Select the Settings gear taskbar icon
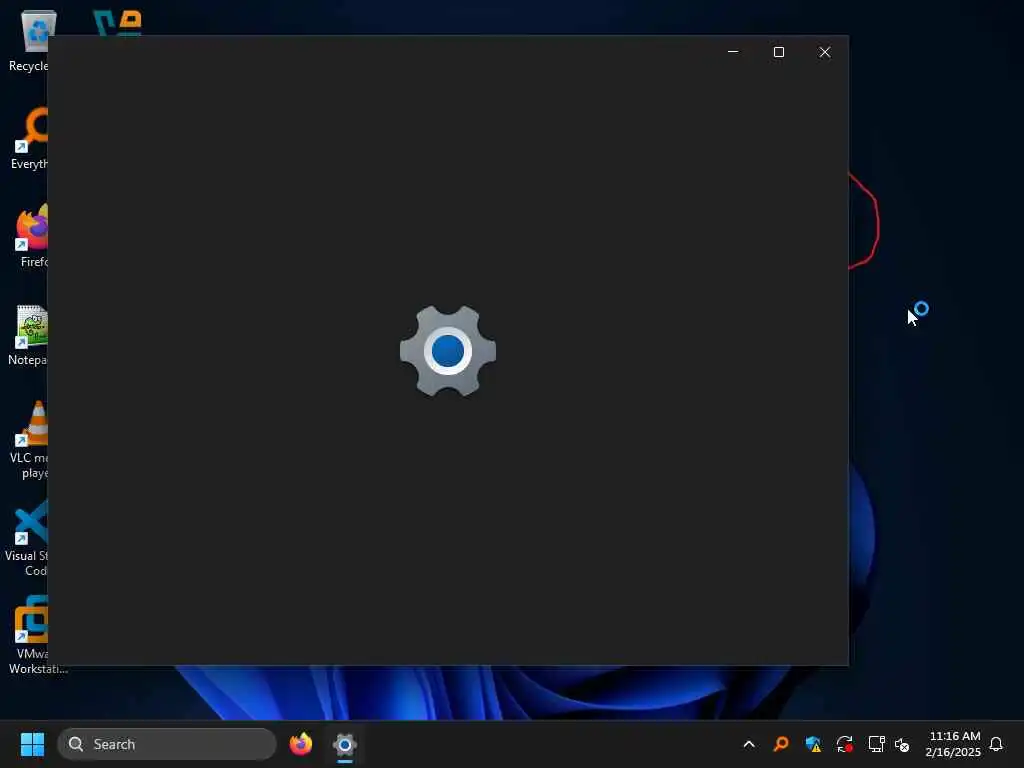Image resolution: width=1024 pixels, height=768 pixels. [x=345, y=744]
